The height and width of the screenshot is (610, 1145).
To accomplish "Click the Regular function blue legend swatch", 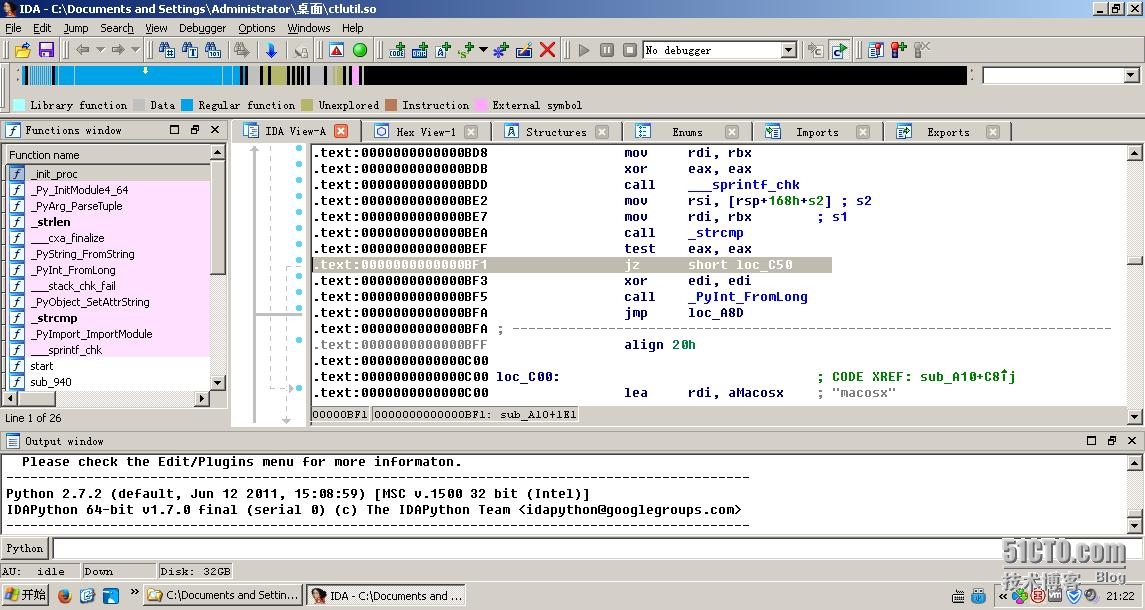I will pos(187,105).
